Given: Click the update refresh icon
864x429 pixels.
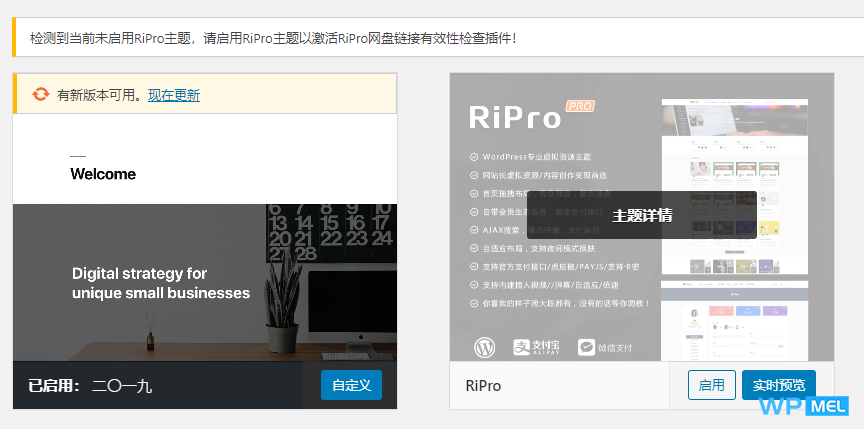Looking at the screenshot, I should click(40, 95).
